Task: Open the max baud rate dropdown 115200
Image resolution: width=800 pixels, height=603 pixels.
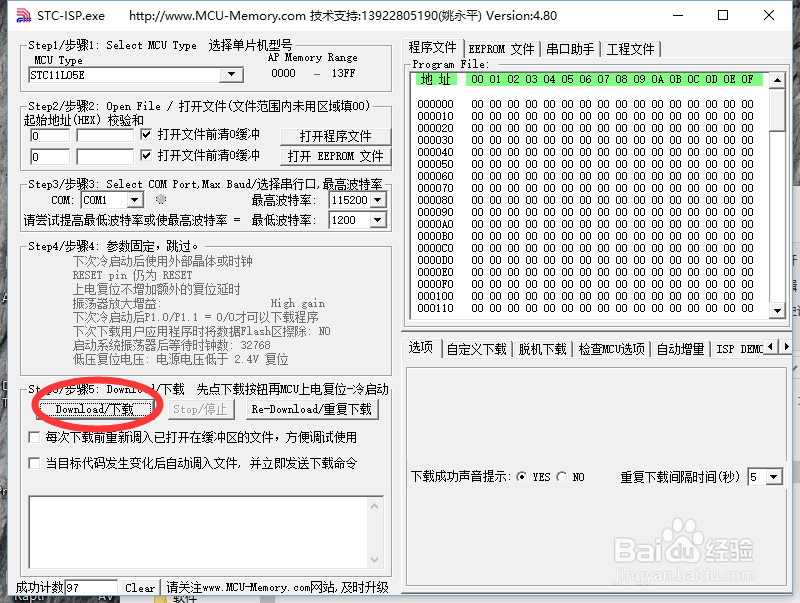Action: coord(378,200)
